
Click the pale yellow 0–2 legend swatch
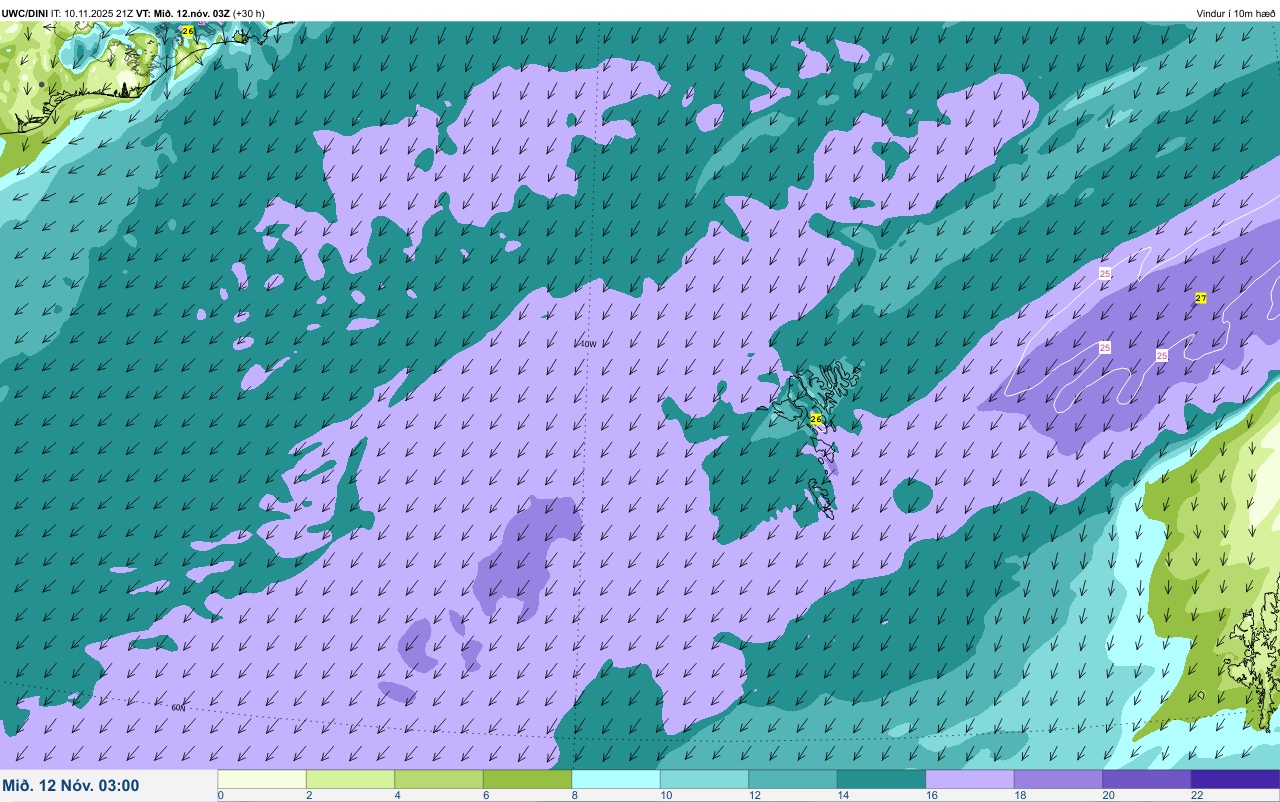coord(262,779)
